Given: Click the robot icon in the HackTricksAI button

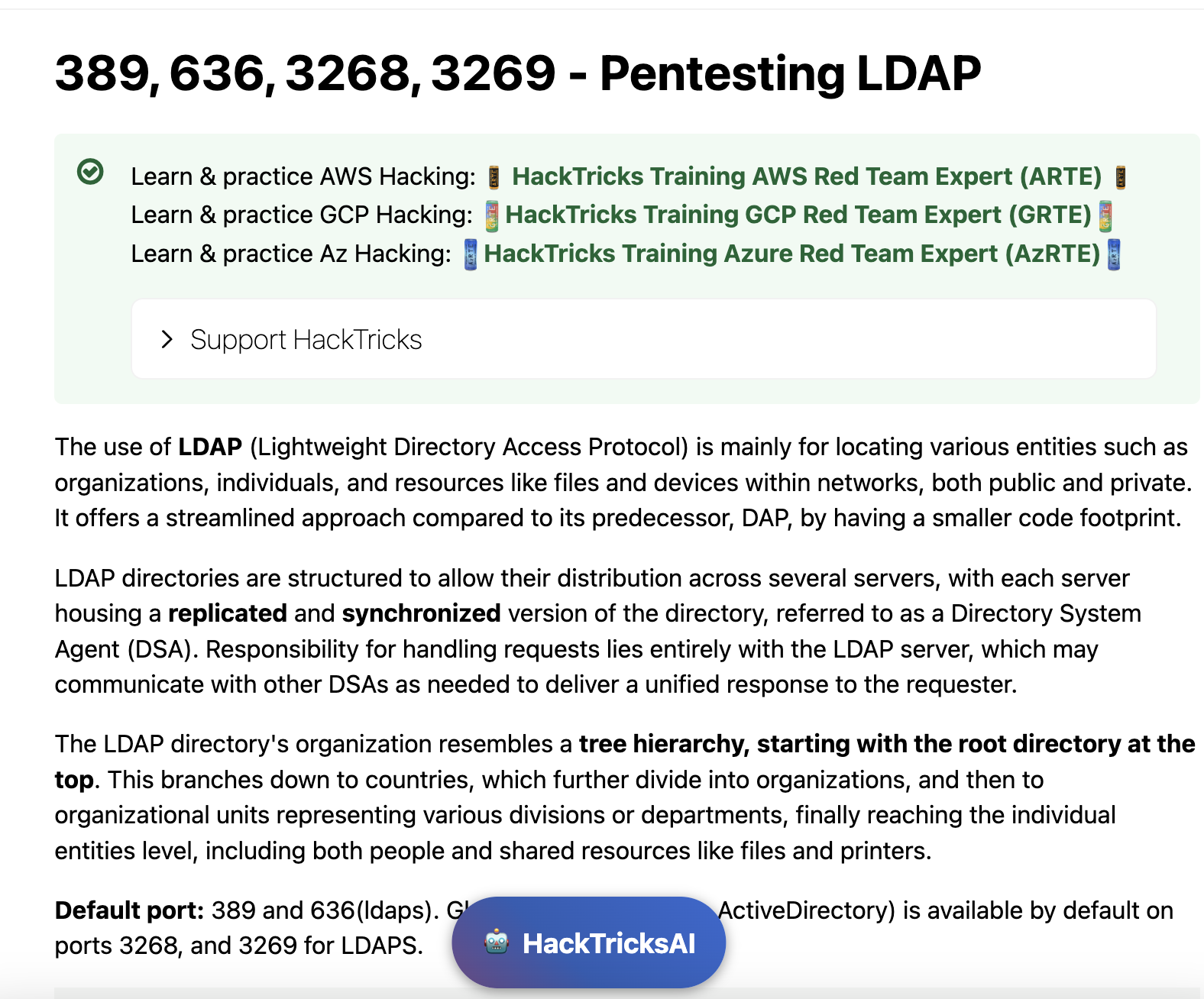Looking at the screenshot, I should (x=497, y=942).
